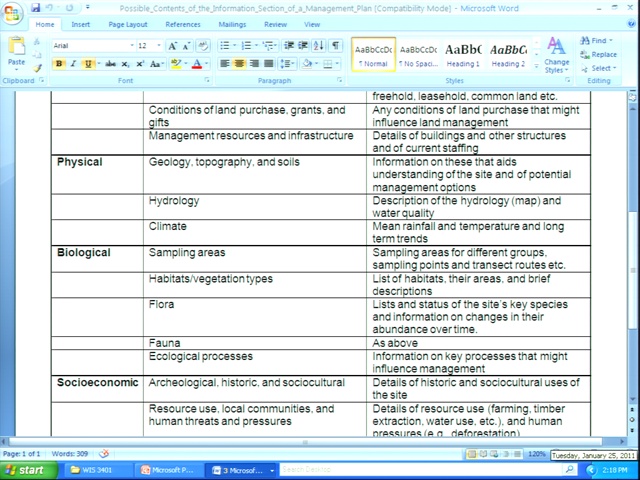Open the View ribbon tab

pyautogui.click(x=312, y=24)
